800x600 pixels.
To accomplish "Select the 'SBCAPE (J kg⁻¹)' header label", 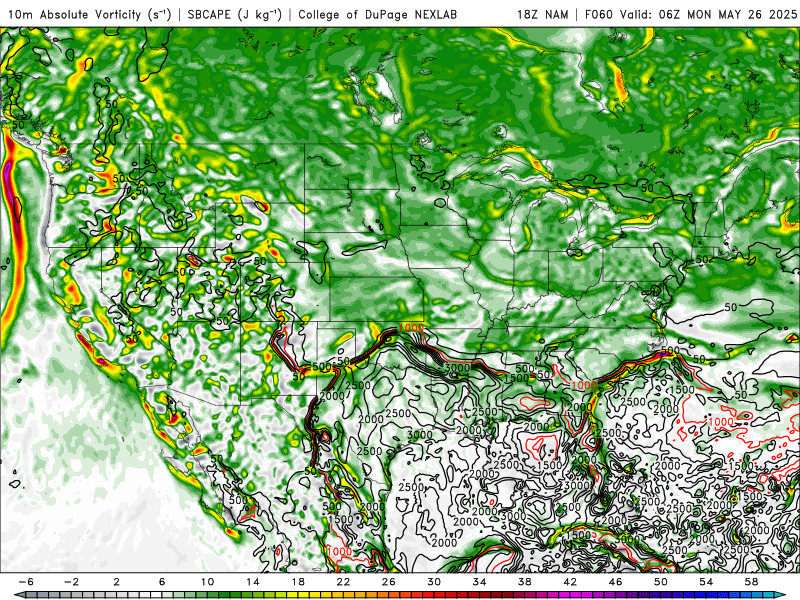I will [x=235, y=14].
